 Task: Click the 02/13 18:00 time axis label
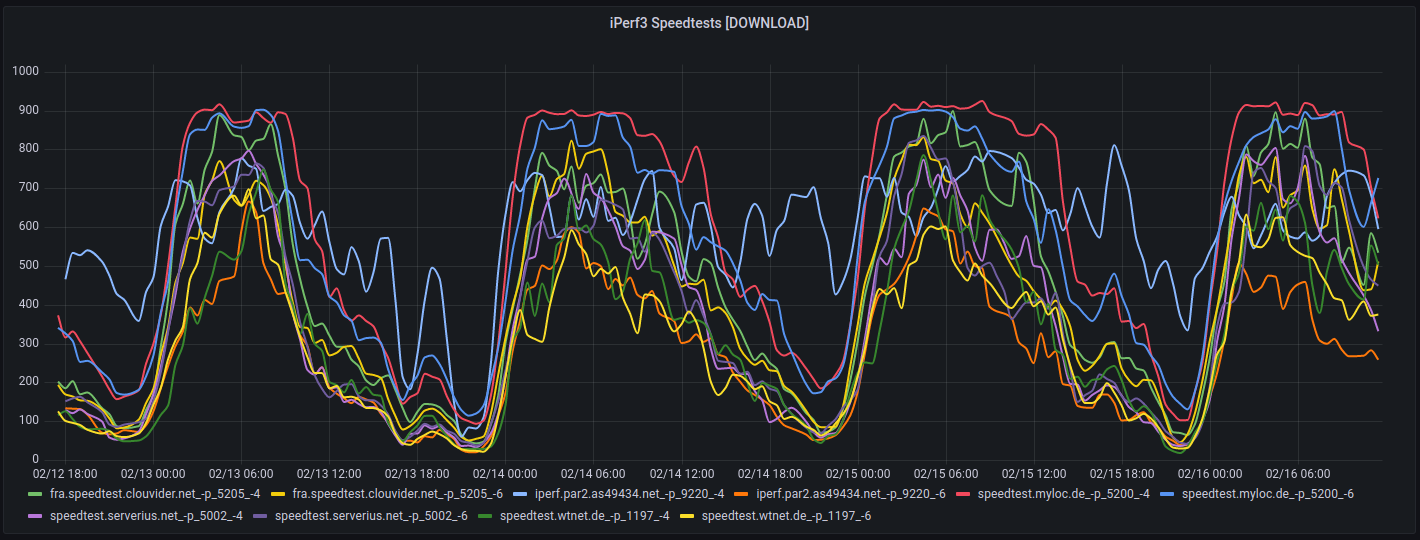[x=417, y=473]
